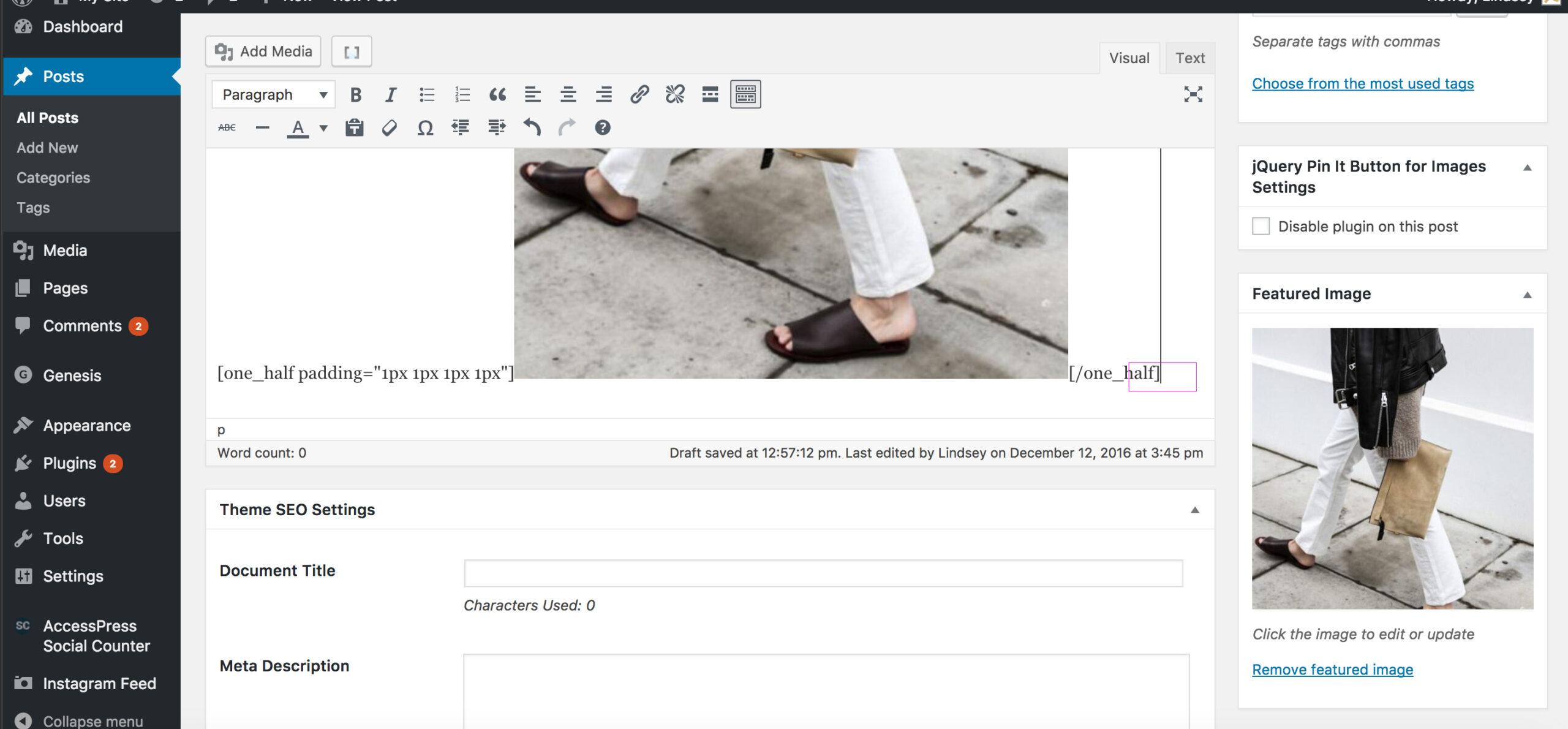
Task: Click the Posts menu item
Action: (92, 77)
